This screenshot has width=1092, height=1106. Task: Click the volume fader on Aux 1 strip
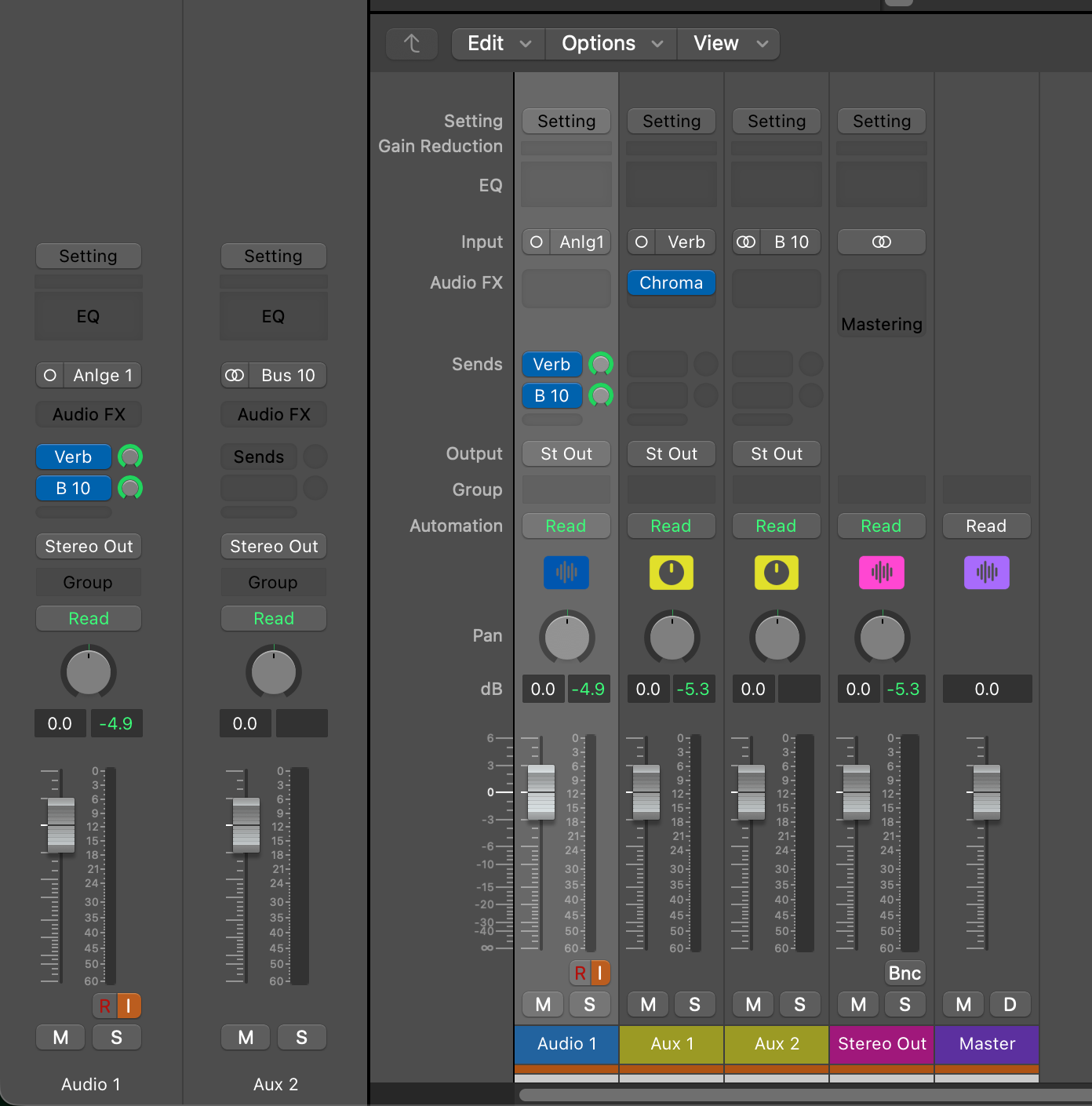(x=646, y=792)
